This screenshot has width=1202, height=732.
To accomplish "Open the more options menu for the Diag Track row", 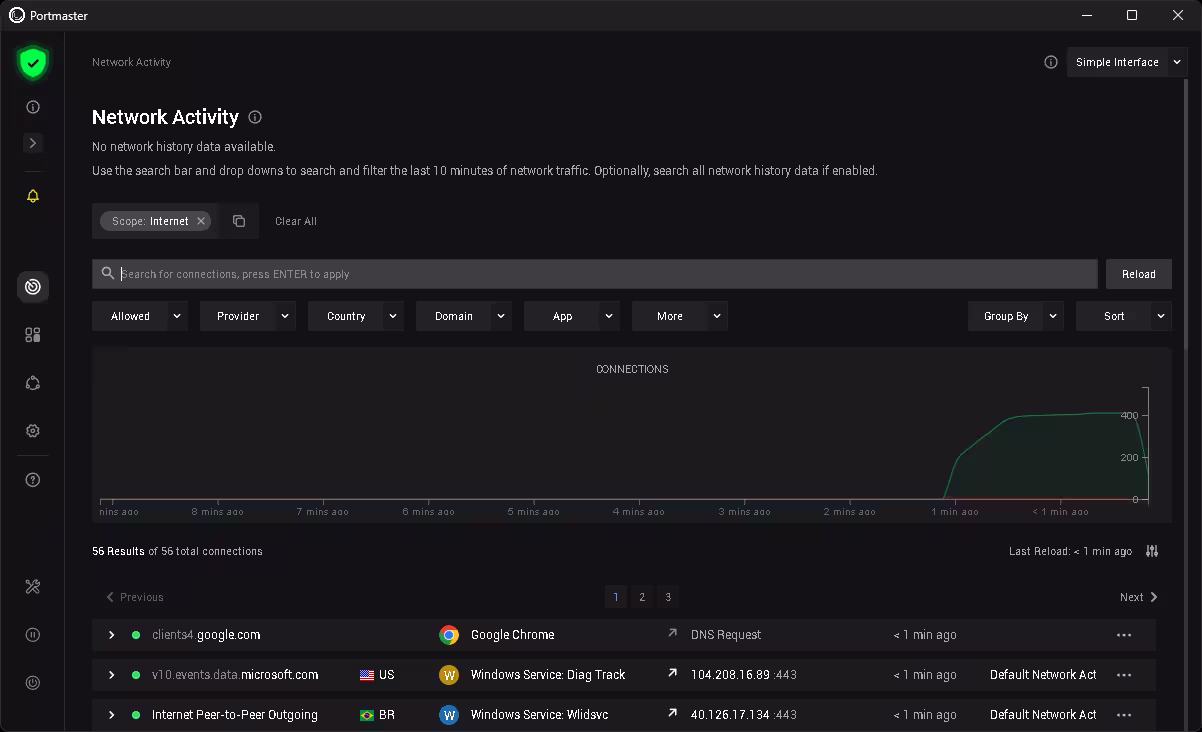I will coord(1124,675).
